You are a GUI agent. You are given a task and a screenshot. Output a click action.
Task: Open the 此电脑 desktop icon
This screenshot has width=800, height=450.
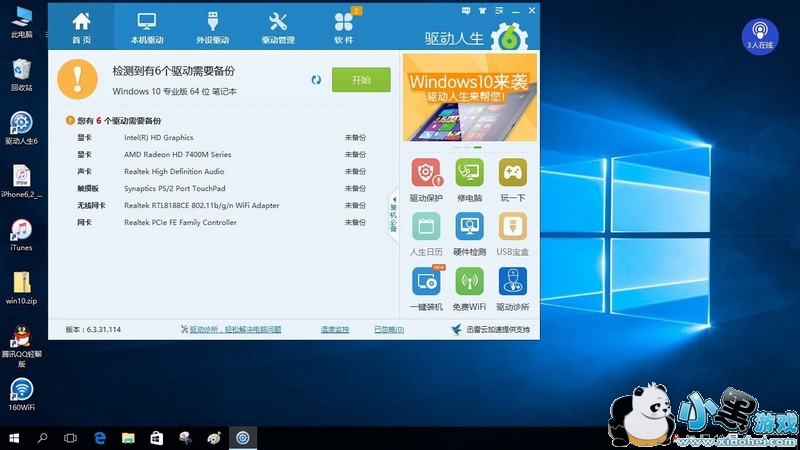[x=21, y=23]
